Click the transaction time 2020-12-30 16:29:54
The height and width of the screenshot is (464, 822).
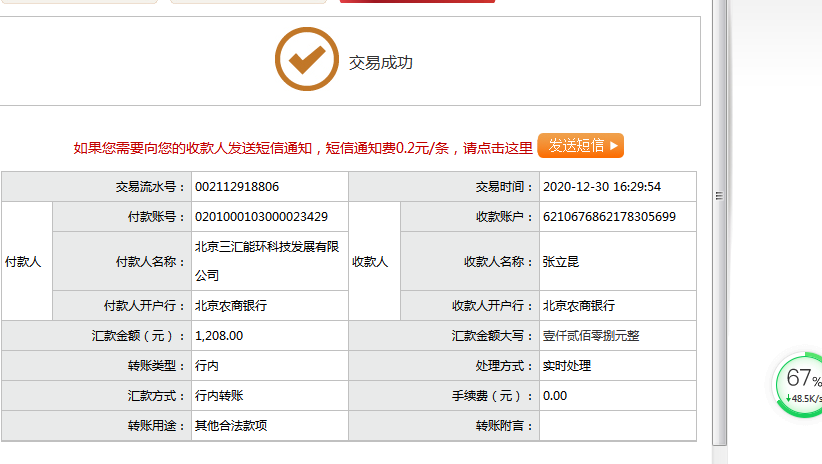602,187
